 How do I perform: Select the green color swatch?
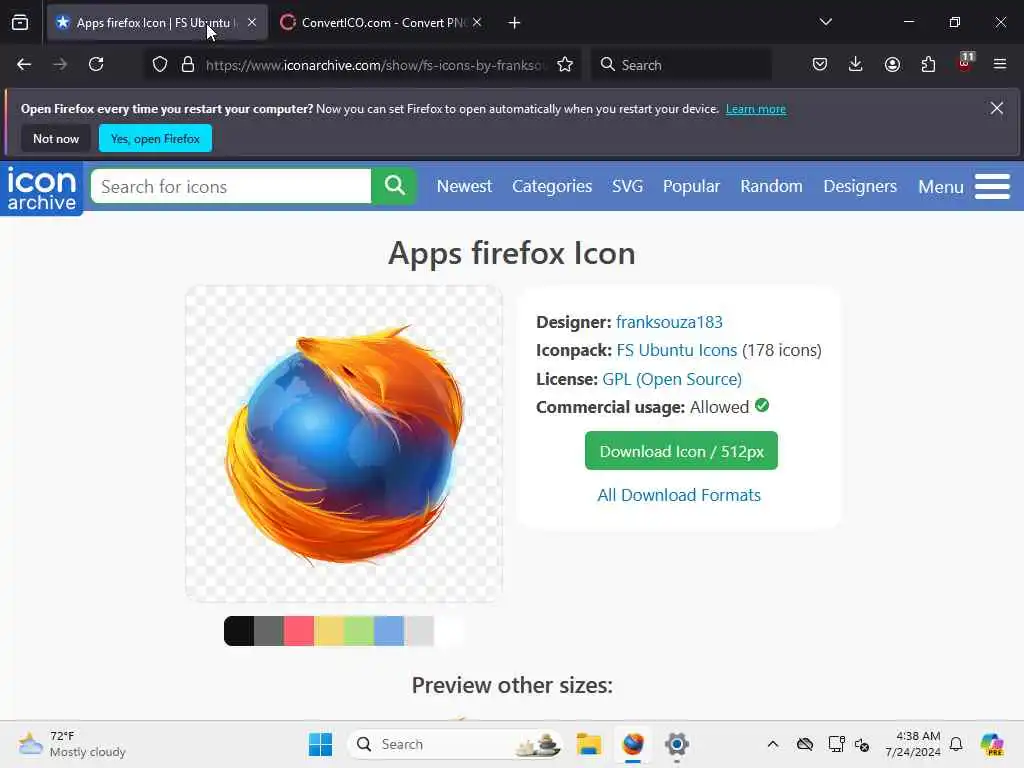click(x=359, y=631)
